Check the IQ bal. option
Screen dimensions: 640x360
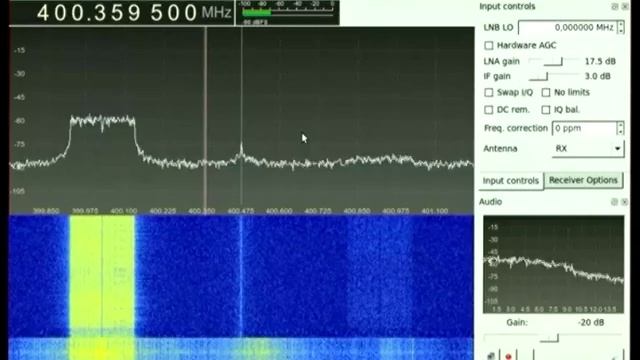coord(546,110)
